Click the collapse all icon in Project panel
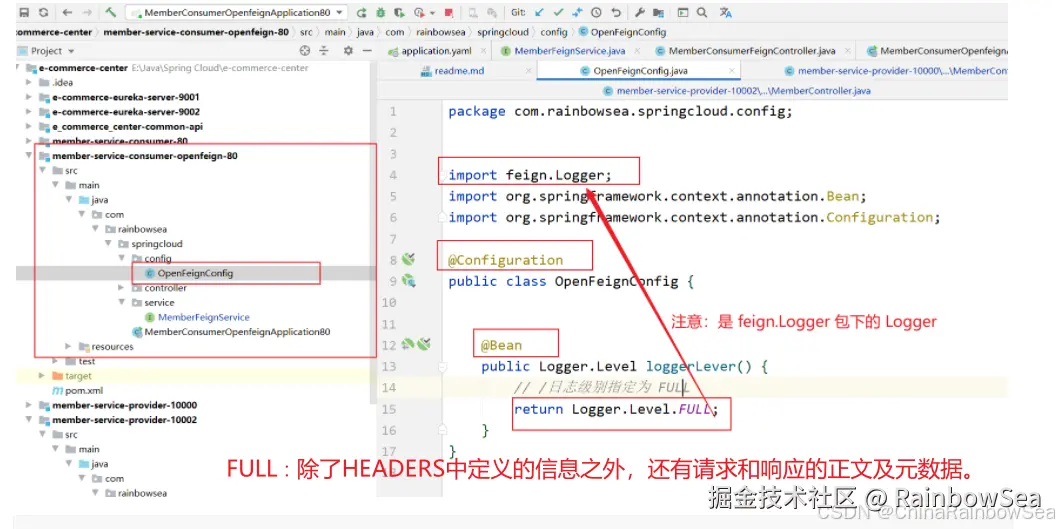Screen dimensions: 1059x529 point(324,51)
